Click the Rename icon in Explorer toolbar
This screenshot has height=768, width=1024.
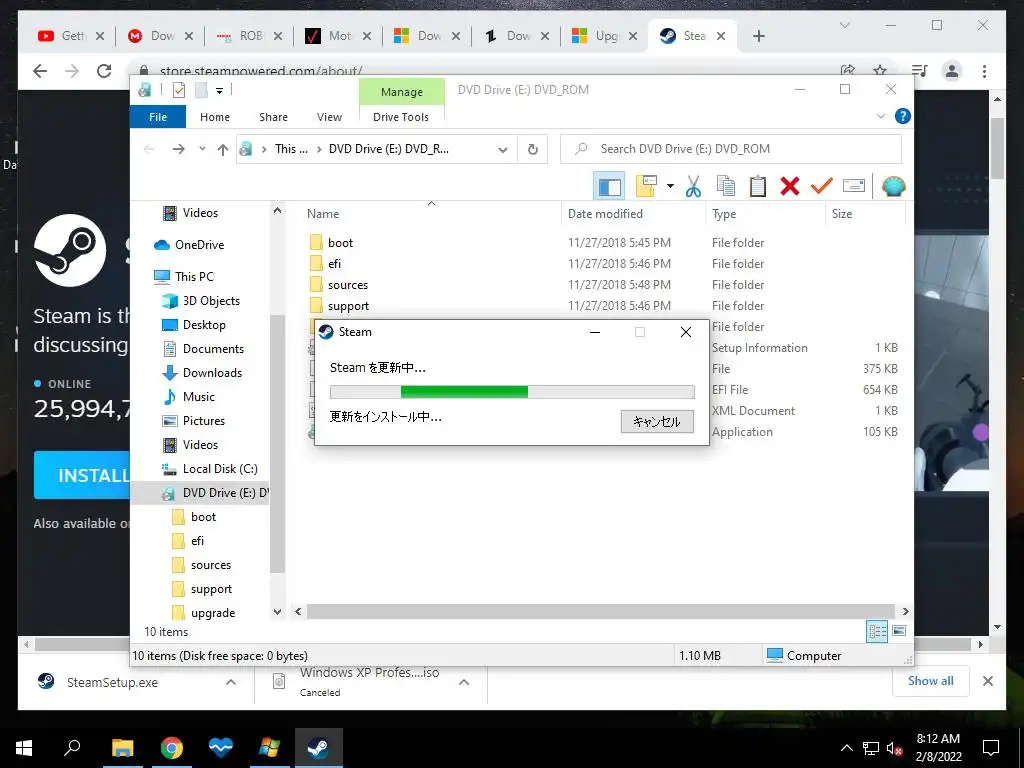[854, 186]
